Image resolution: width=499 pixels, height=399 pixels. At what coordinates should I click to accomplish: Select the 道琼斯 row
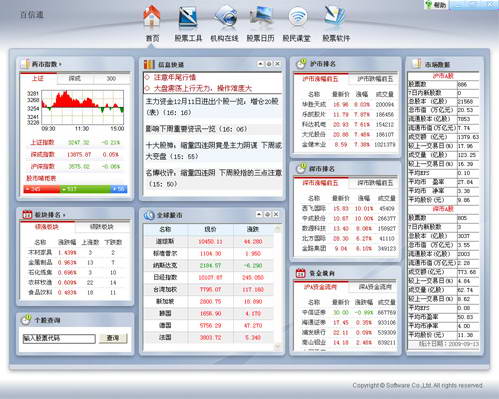pyautogui.click(x=208, y=241)
